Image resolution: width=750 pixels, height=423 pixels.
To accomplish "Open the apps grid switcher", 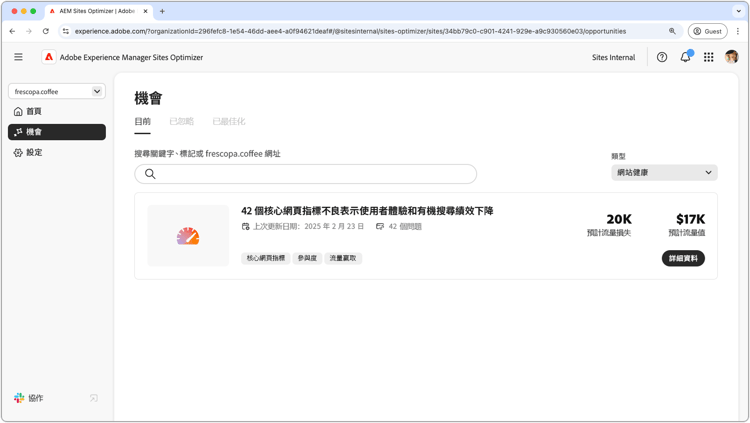I will (x=708, y=57).
